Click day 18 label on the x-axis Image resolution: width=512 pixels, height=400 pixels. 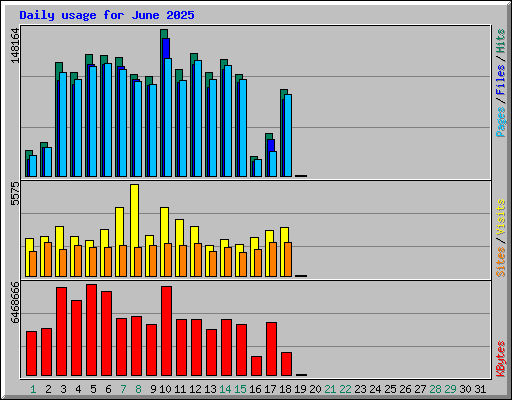pos(285,389)
